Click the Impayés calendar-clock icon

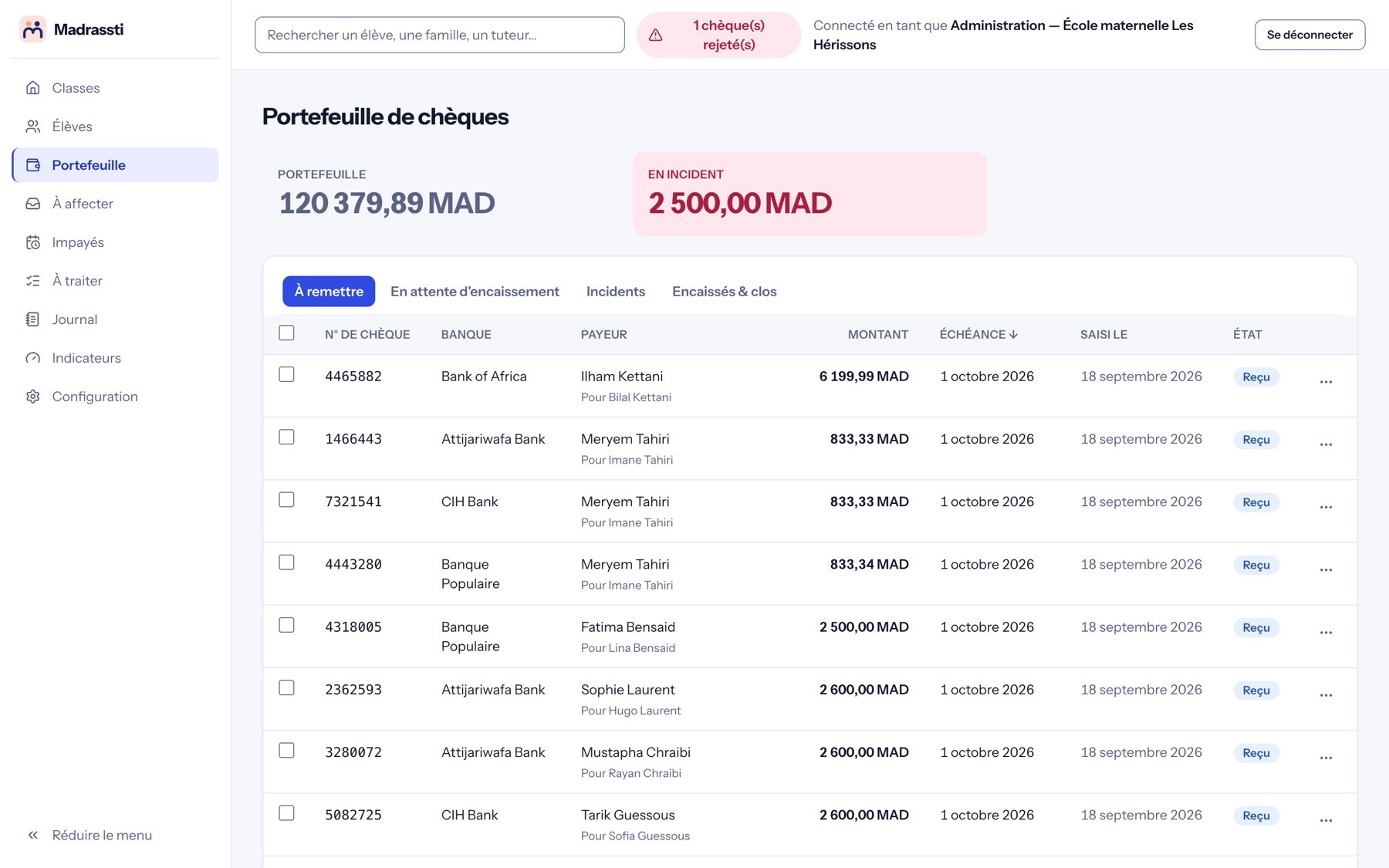coord(32,242)
